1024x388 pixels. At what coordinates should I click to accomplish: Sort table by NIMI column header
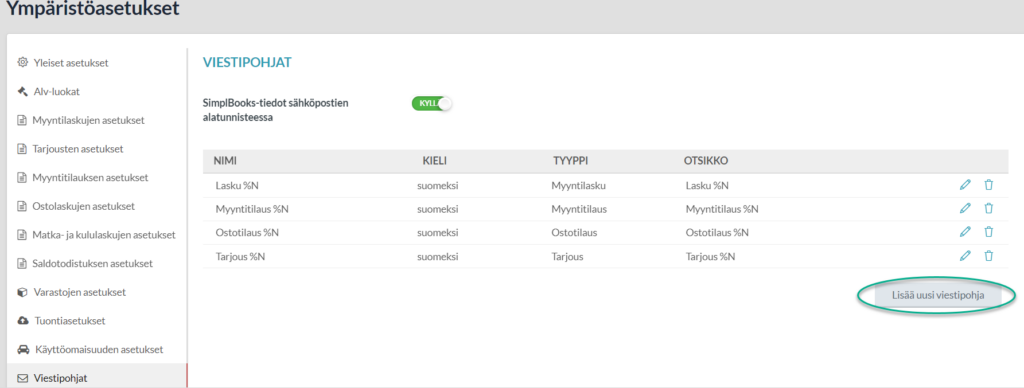(226, 161)
